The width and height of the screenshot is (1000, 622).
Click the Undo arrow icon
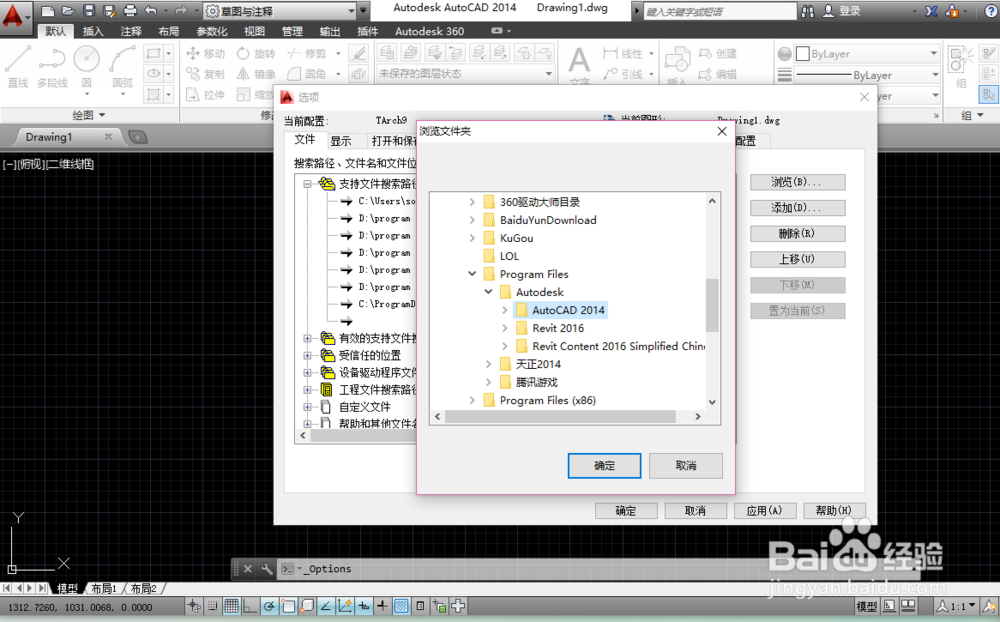pos(151,11)
